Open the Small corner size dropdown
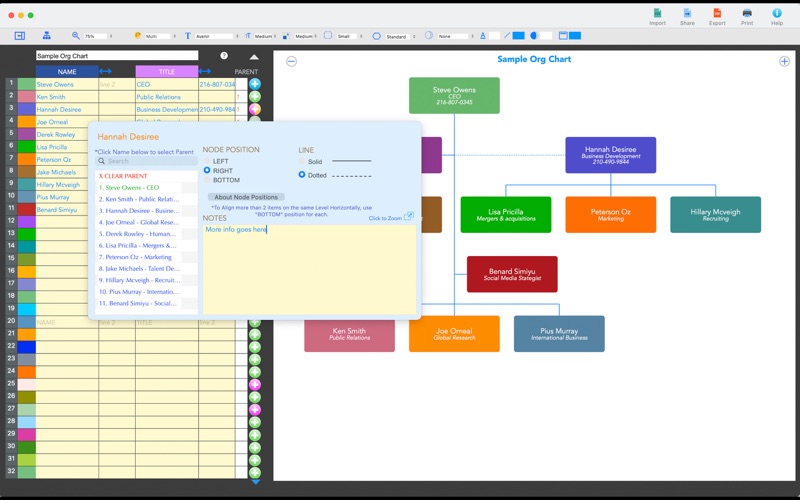 coord(349,36)
